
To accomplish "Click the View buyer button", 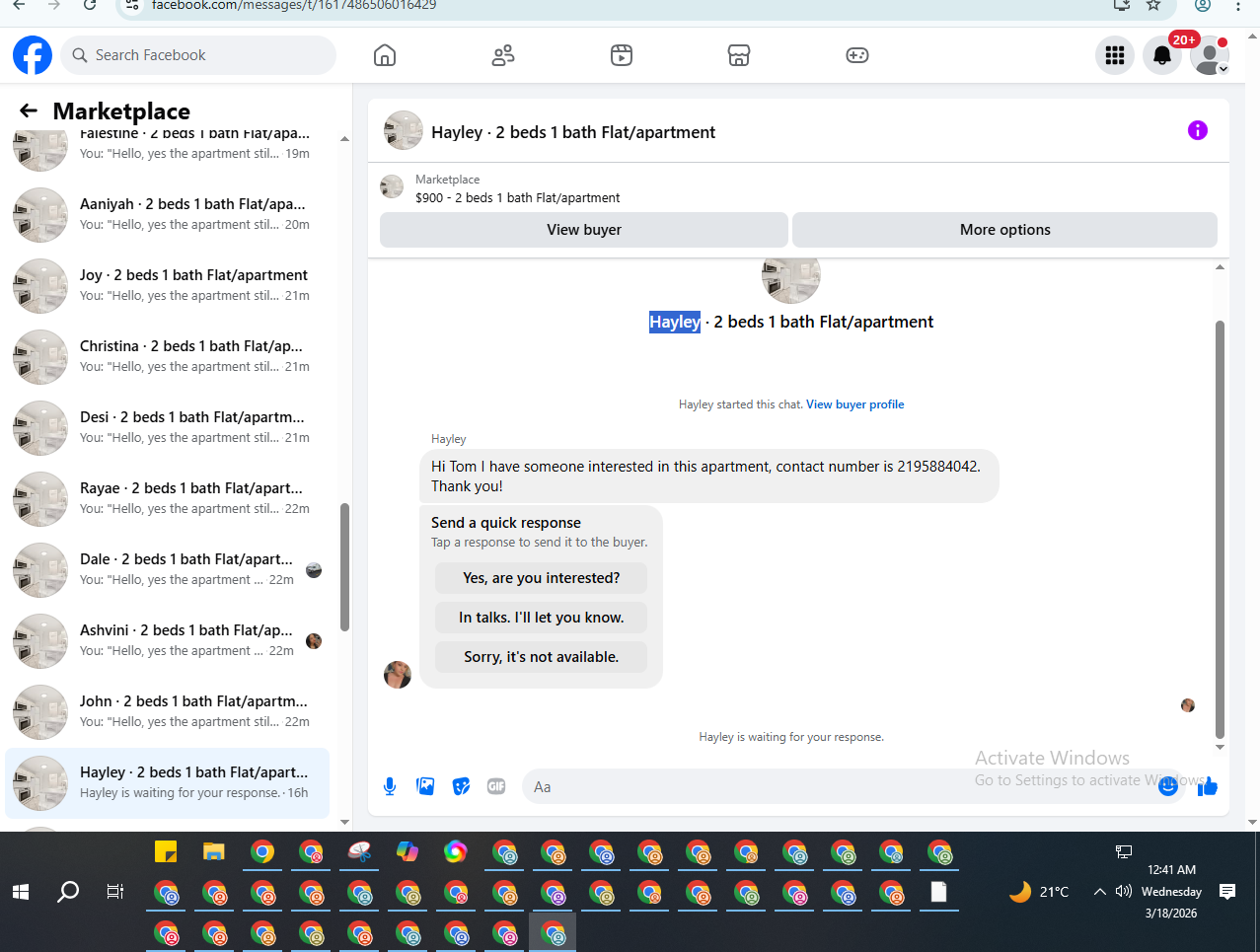I will pos(584,230).
